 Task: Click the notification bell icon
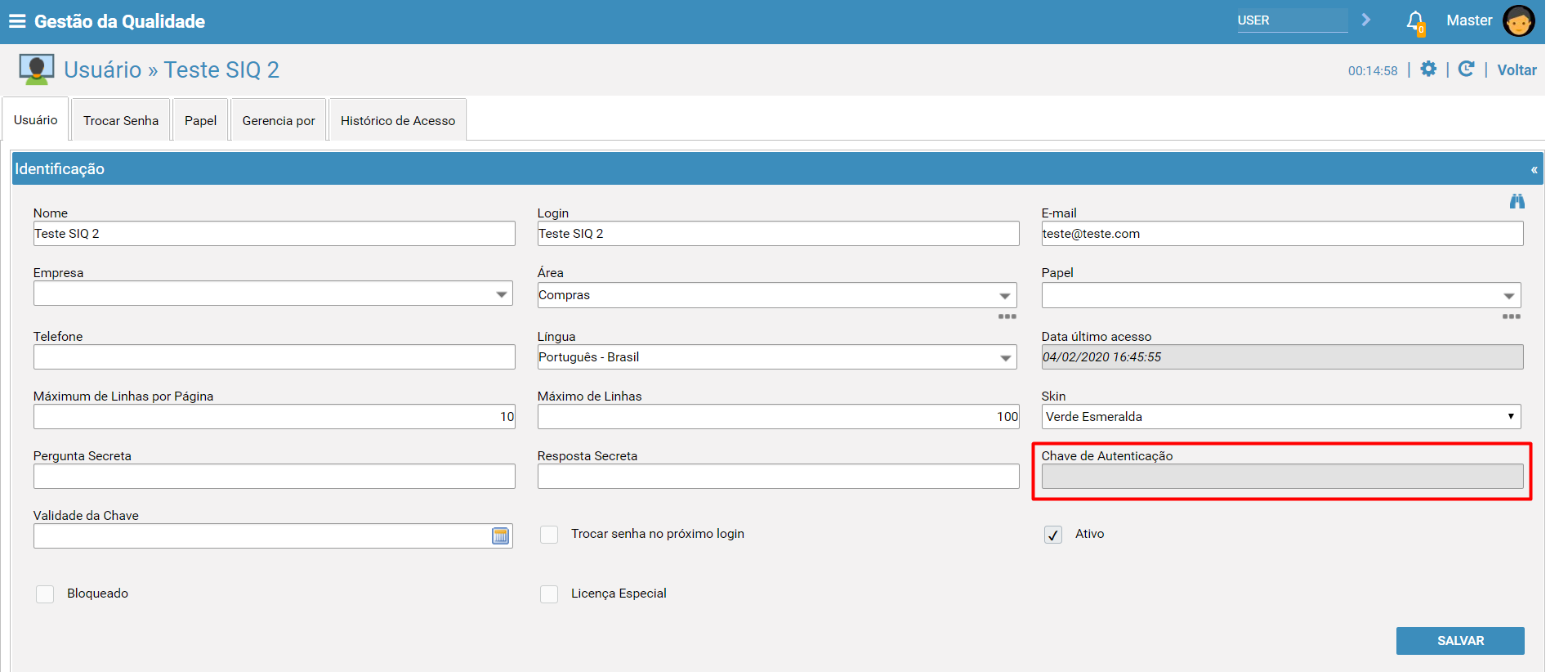tap(1415, 22)
